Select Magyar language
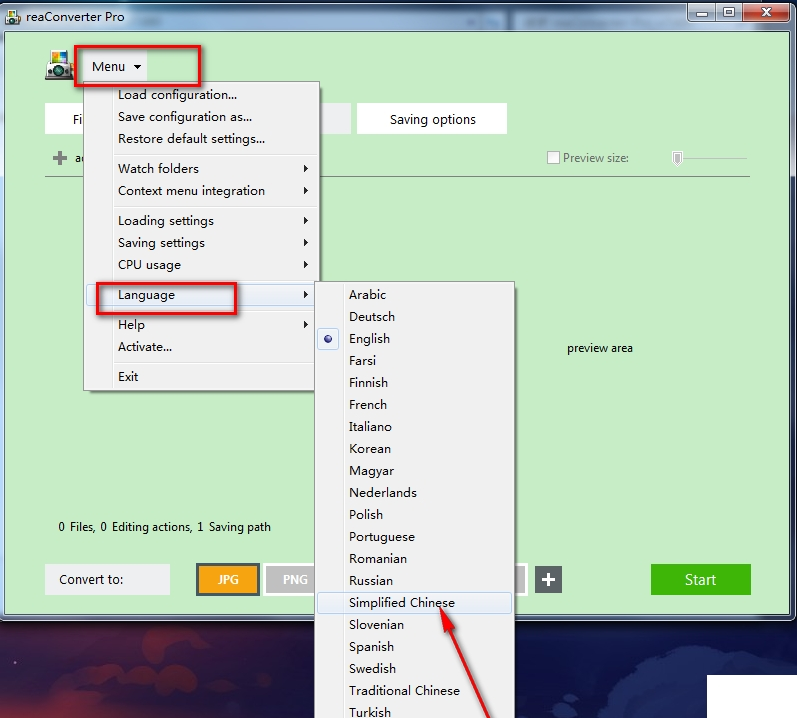The width and height of the screenshot is (797, 718). [414, 471]
